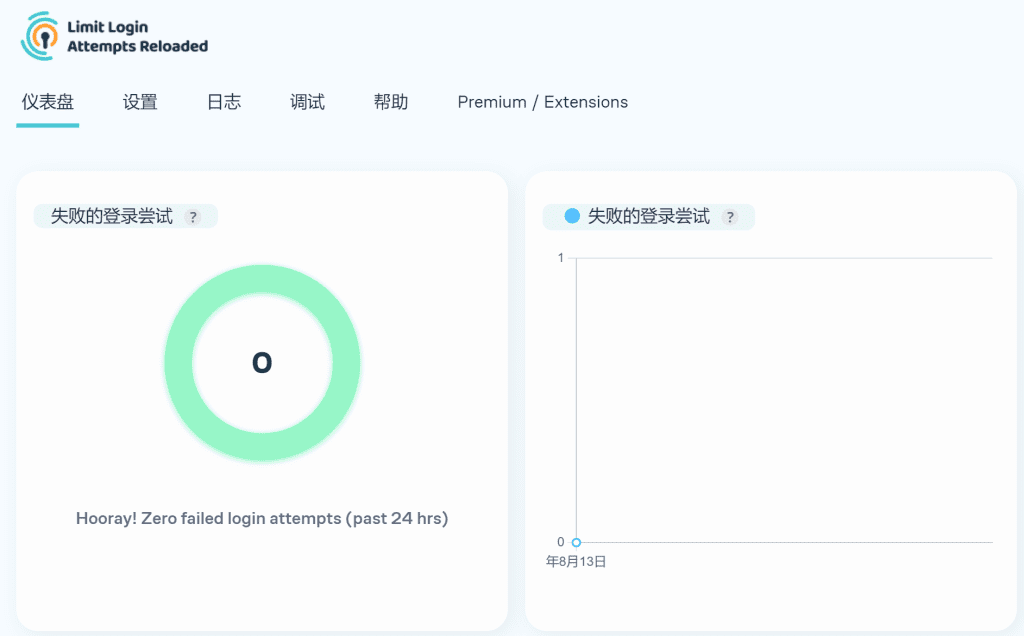The height and width of the screenshot is (636, 1024).
Task: Open help tooltip beside the chart legend title
Action: [730, 217]
